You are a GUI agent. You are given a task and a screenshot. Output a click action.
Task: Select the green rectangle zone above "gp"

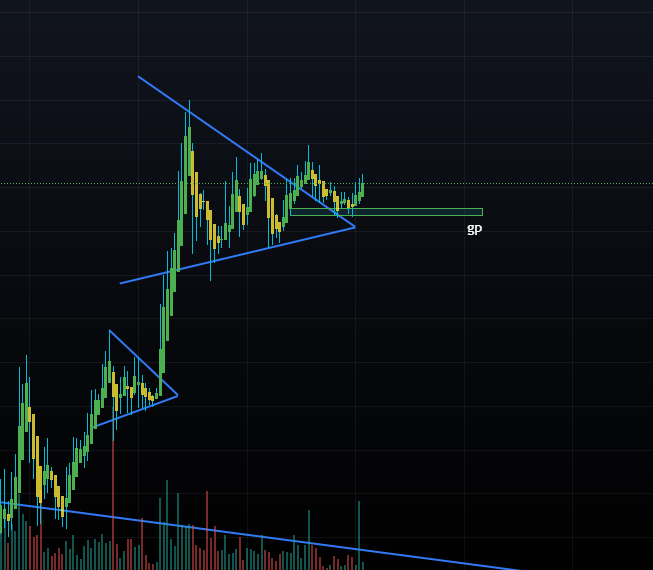click(386, 212)
